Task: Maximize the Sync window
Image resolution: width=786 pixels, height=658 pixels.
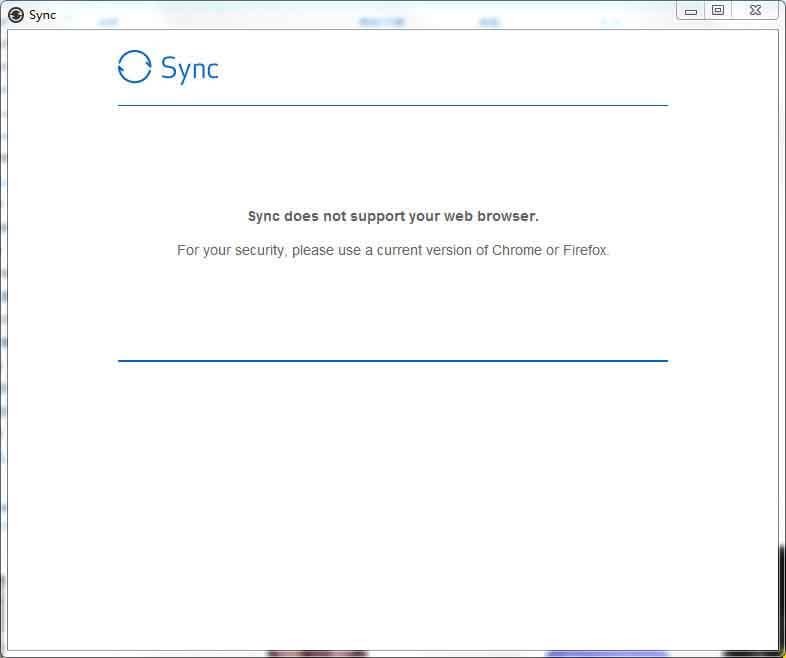Action: (x=718, y=11)
